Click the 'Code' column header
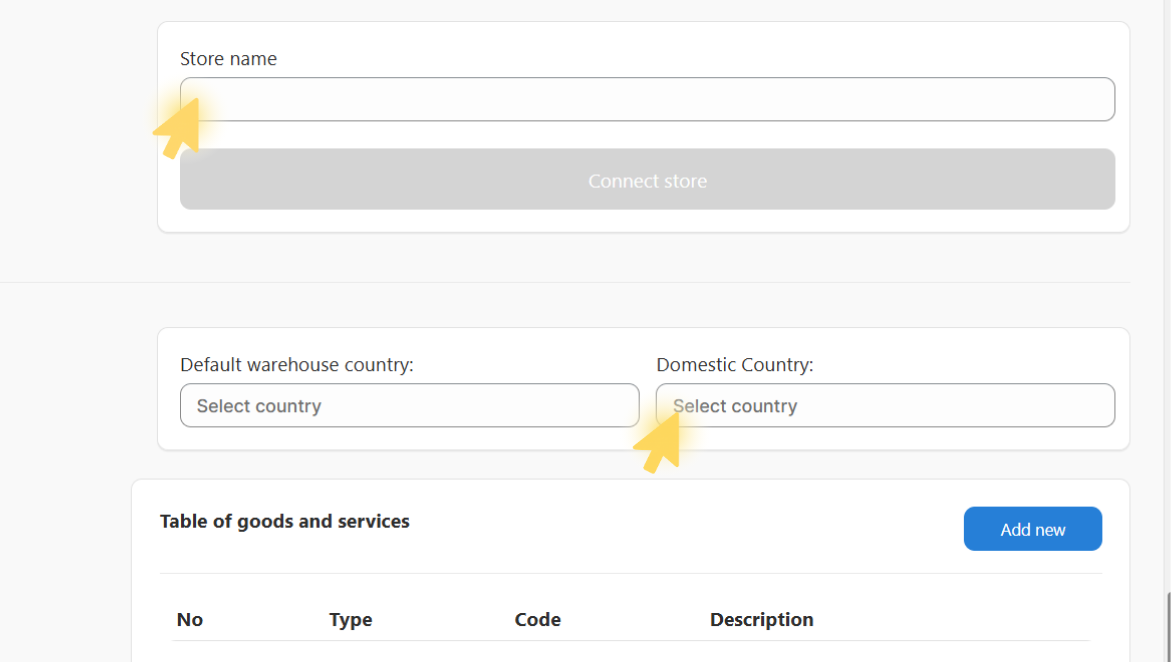This screenshot has width=1171, height=662. [x=537, y=619]
